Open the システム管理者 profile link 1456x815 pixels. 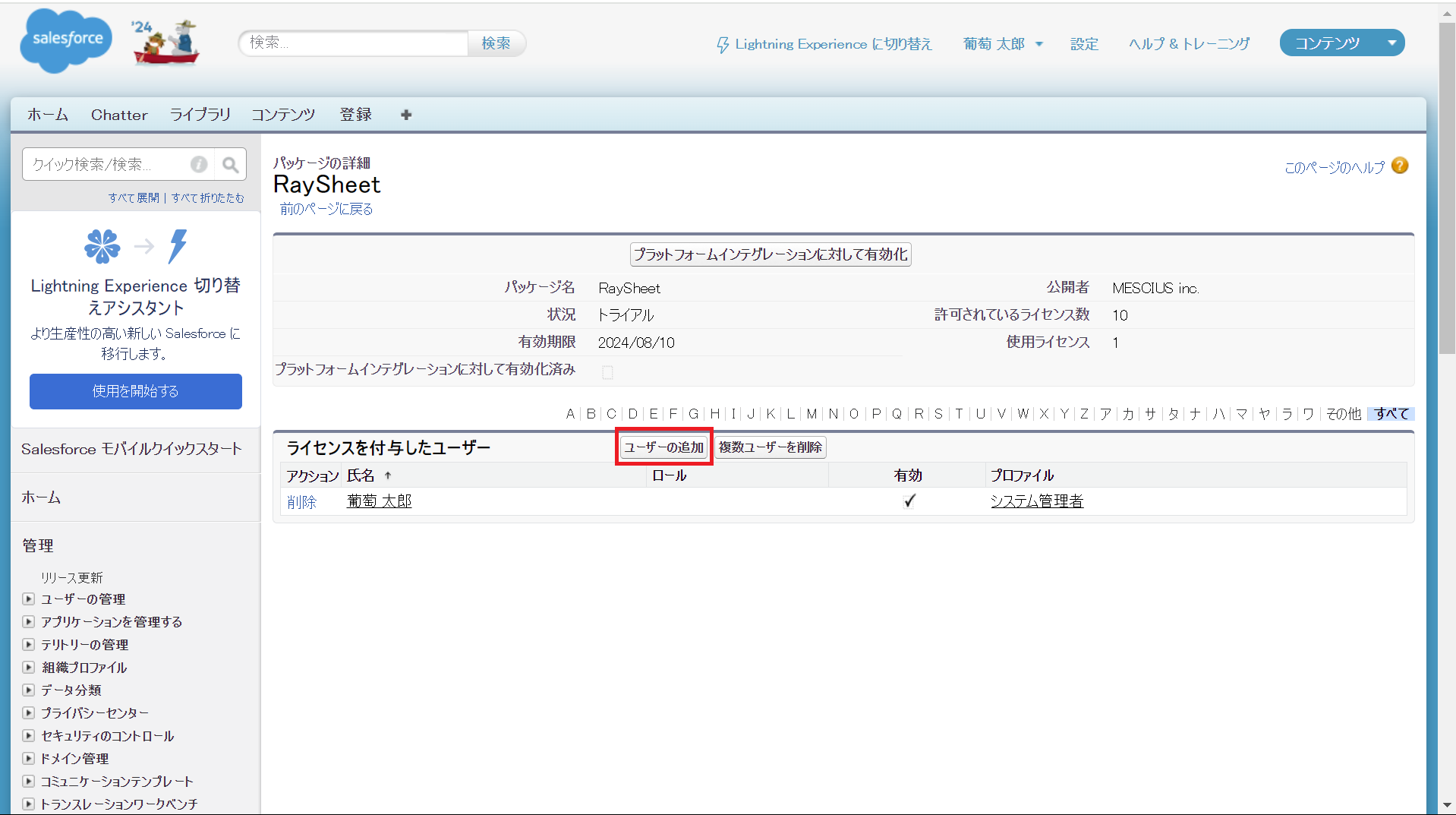tap(1036, 501)
